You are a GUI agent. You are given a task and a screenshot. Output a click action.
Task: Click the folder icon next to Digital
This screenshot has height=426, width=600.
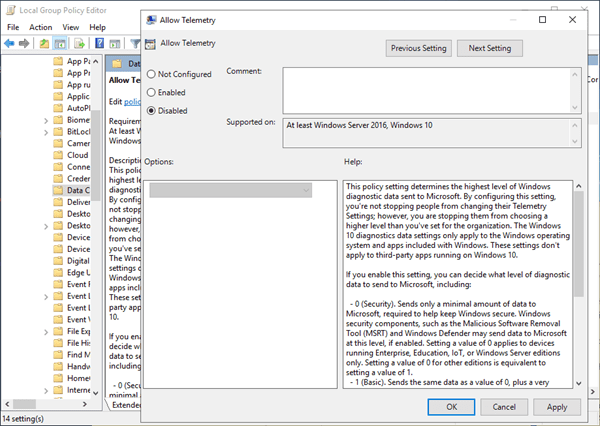pos(58,261)
